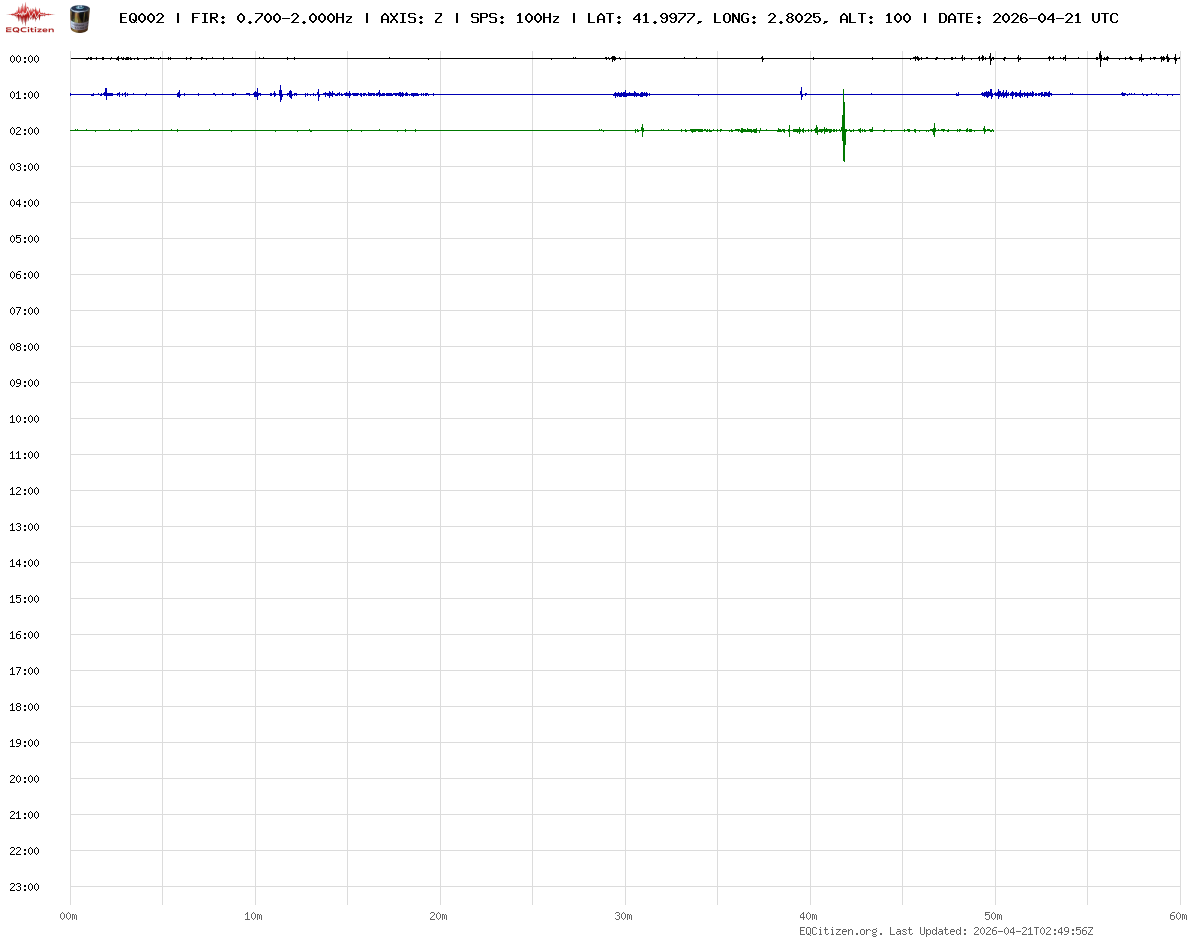Select the 02:00 hour row label

[24, 131]
